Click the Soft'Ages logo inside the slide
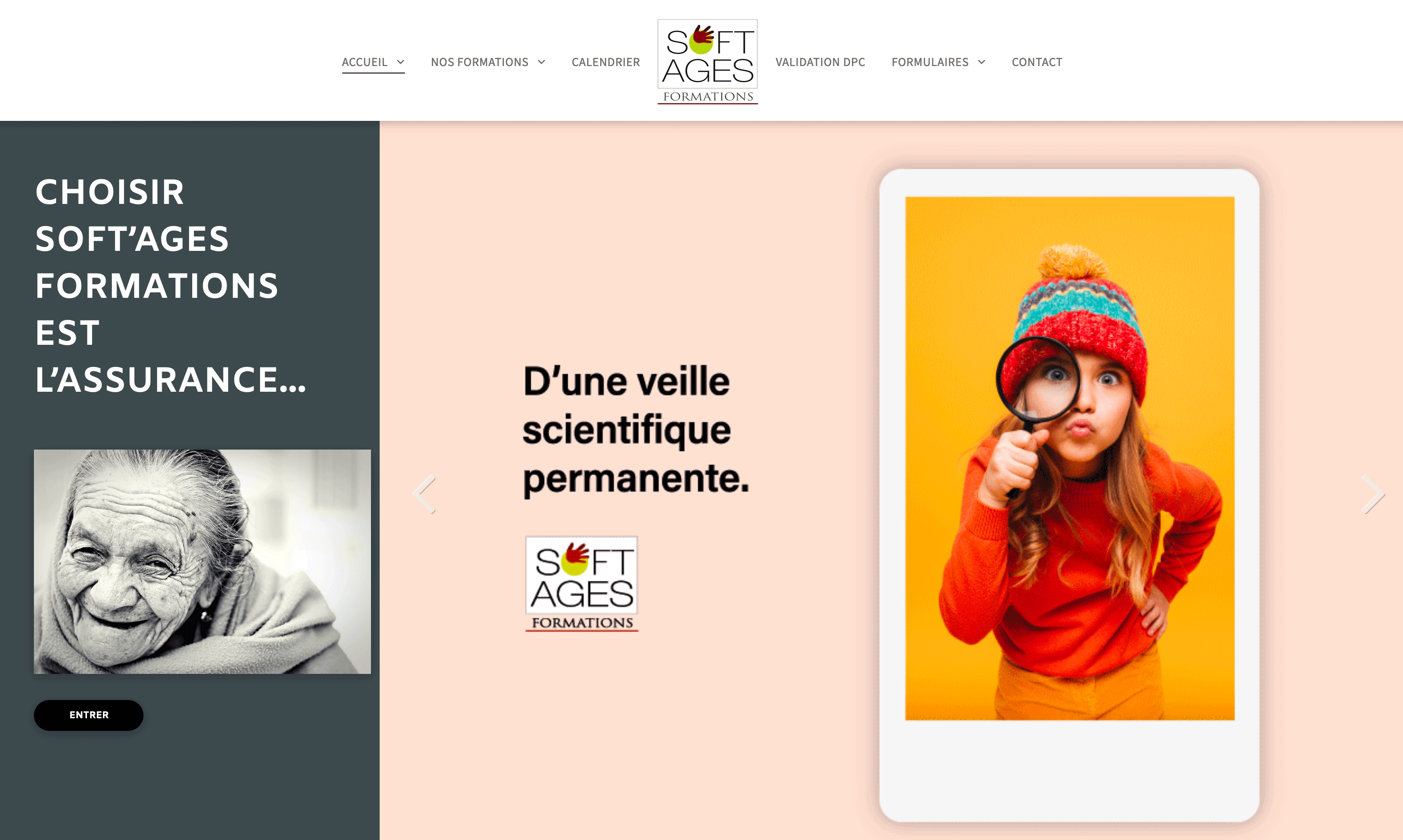This screenshot has height=840, width=1403. click(x=581, y=583)
